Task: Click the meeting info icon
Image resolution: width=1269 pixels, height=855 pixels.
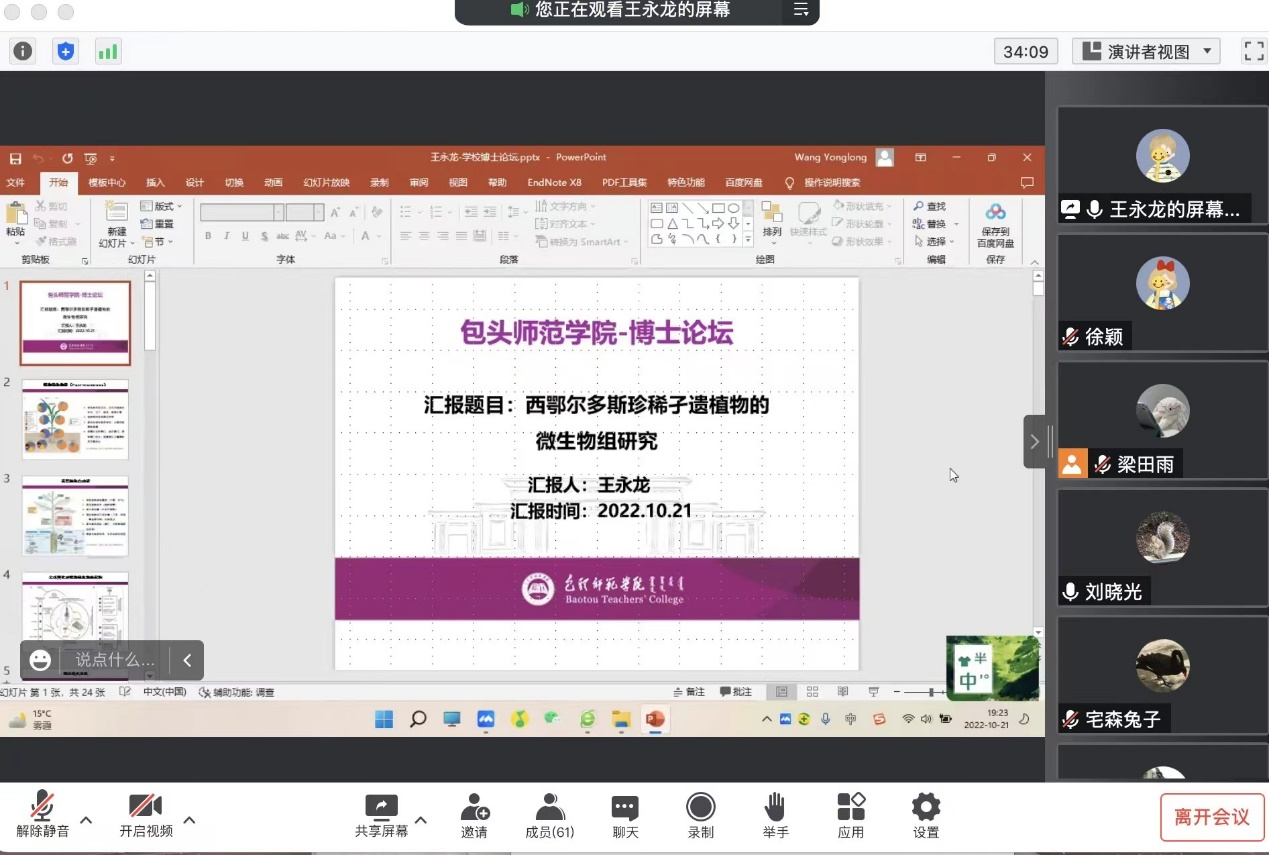Action: 22,51
